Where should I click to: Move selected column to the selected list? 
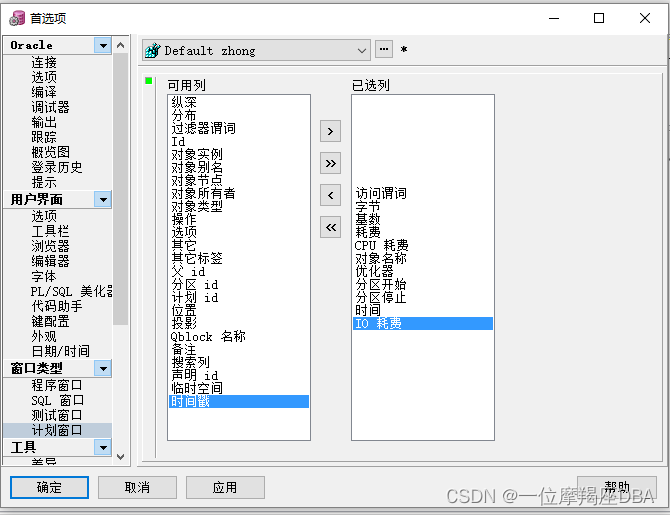[x=330, y=131]
